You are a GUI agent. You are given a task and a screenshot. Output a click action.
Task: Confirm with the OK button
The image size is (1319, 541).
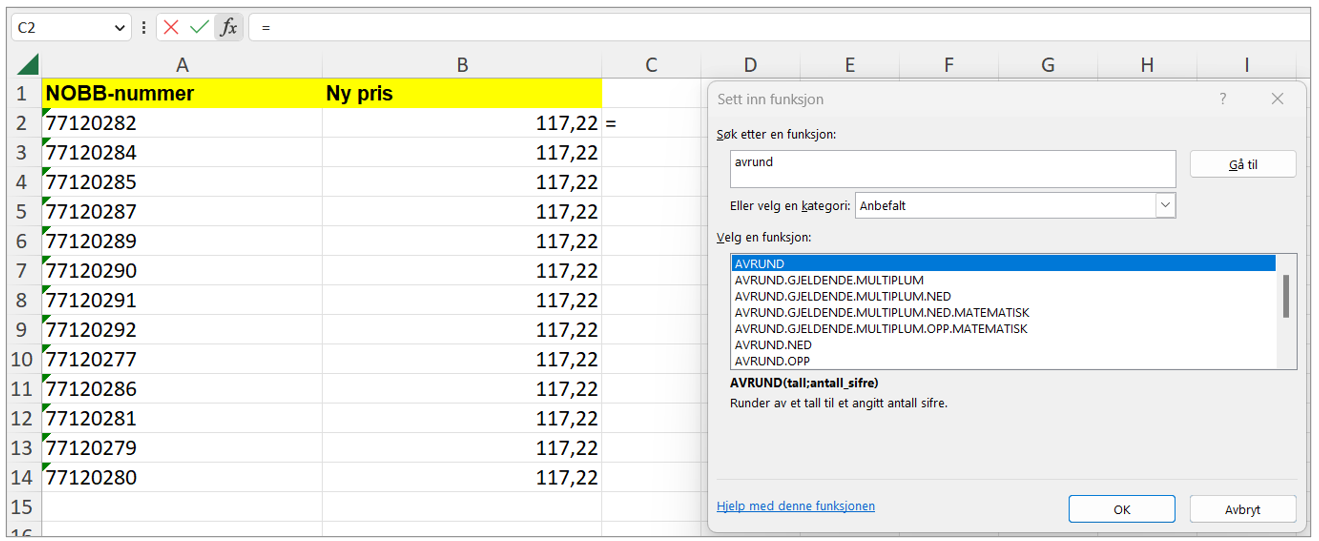coord(1121,509)
